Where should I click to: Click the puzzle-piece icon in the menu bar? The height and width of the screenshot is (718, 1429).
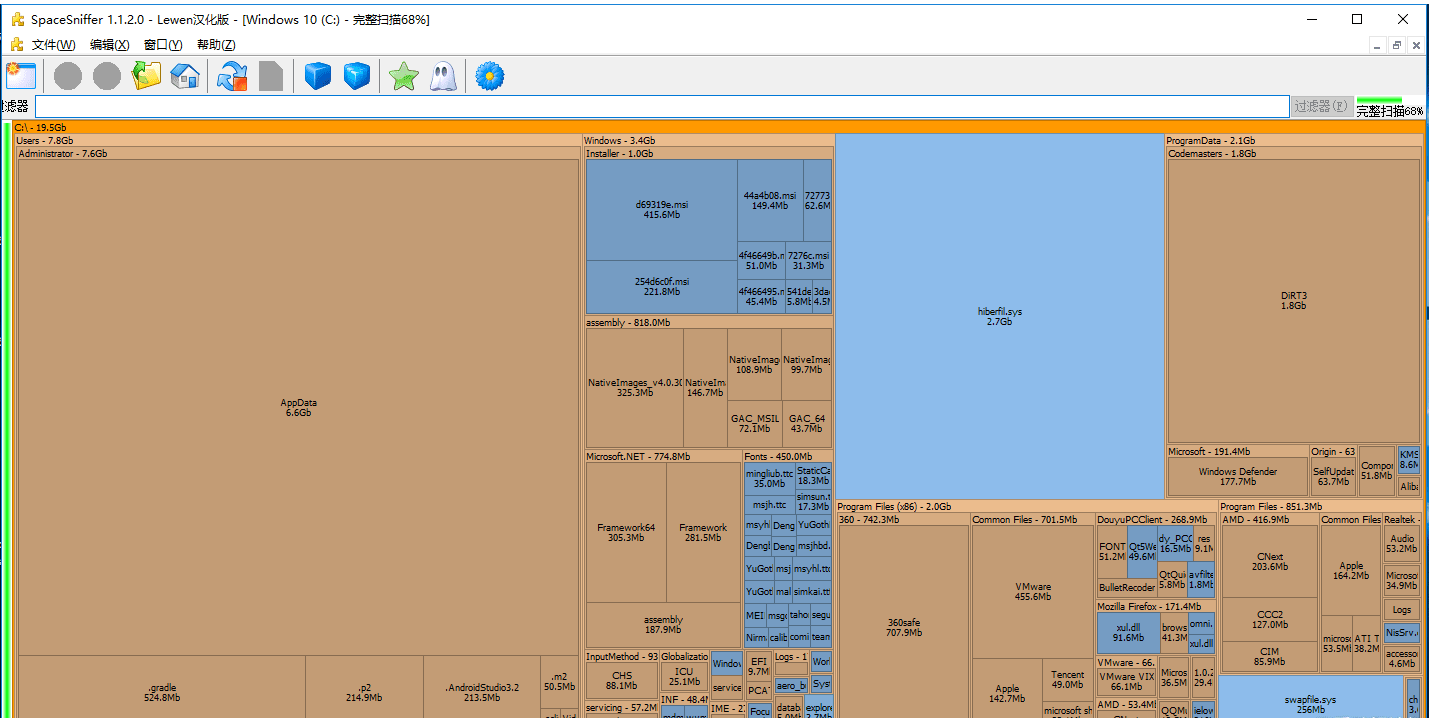click(x=16, y=45)
